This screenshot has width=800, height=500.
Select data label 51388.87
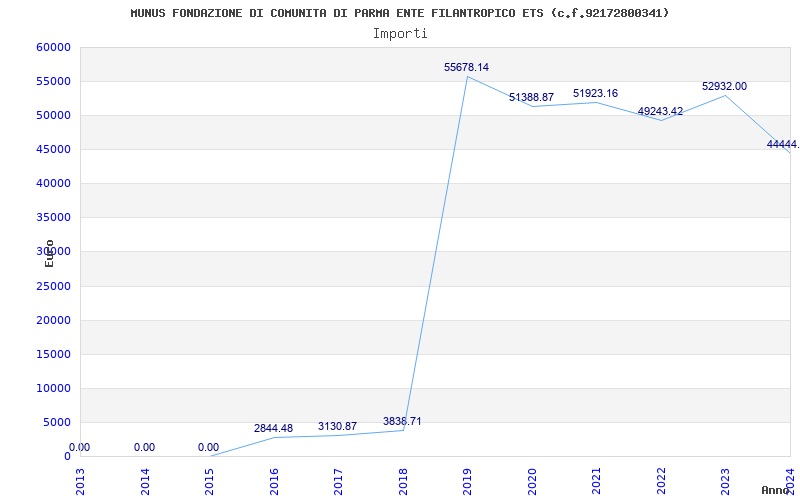pyautogui.click(x=531, y=97)
